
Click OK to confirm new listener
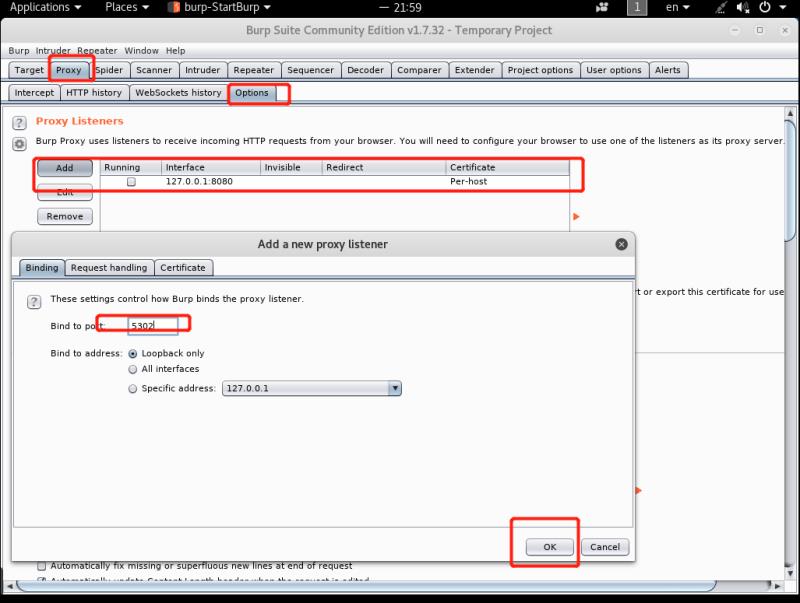pos(550,547)
